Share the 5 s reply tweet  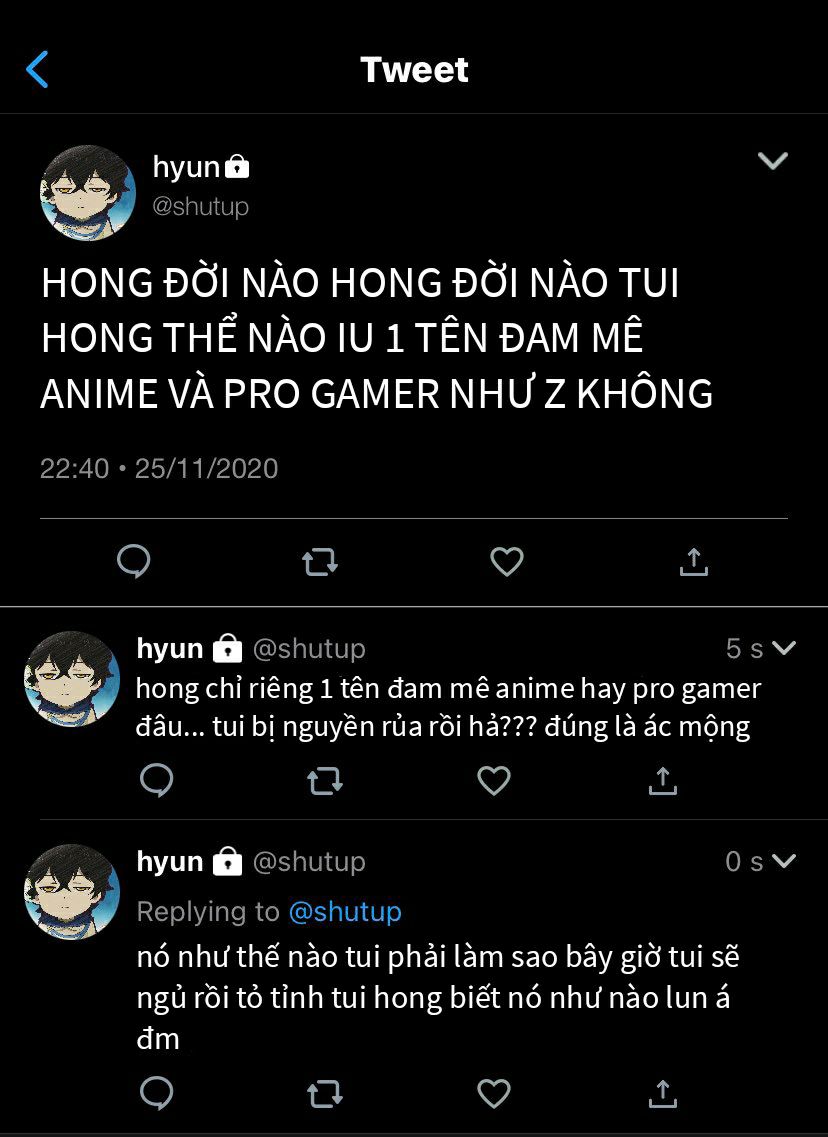click(x=663, y=781)
